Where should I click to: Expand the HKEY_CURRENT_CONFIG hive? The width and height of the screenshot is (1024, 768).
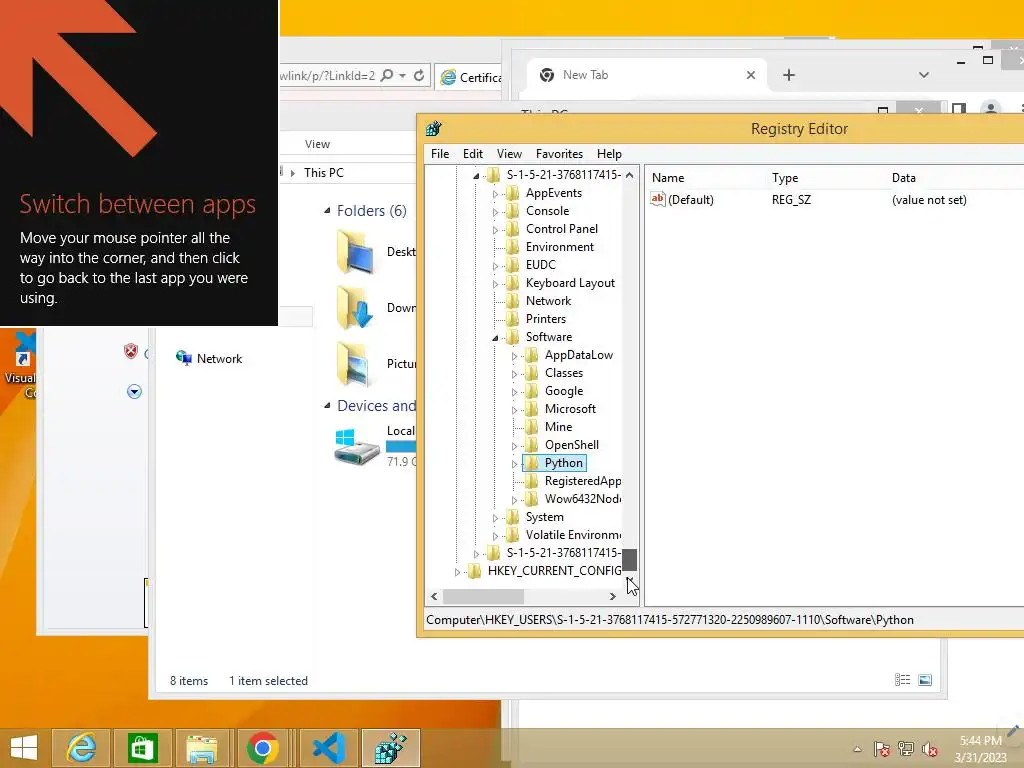point(457,572)
